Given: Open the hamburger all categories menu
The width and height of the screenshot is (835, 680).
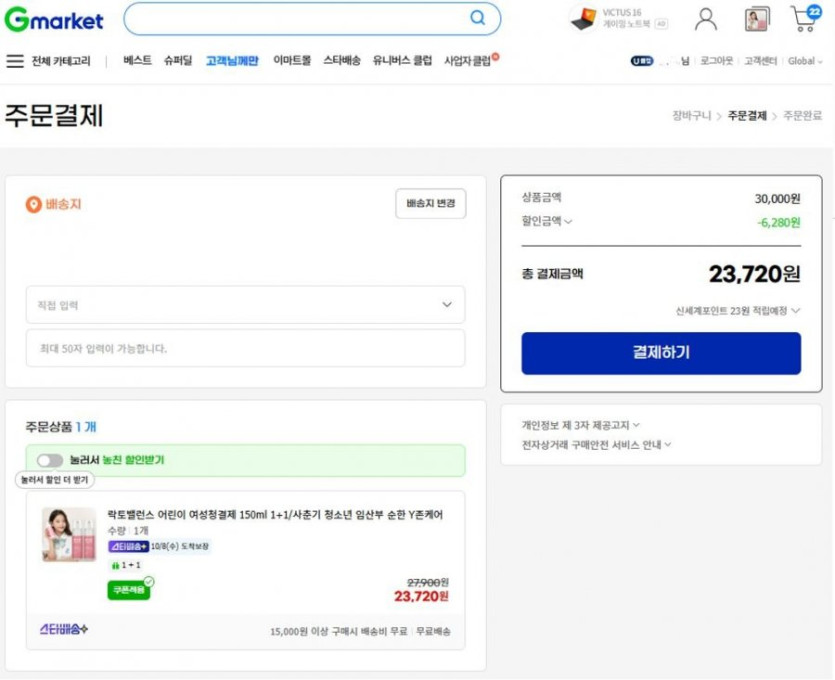Looking at the screenshot, I should (x=15, y=61).
